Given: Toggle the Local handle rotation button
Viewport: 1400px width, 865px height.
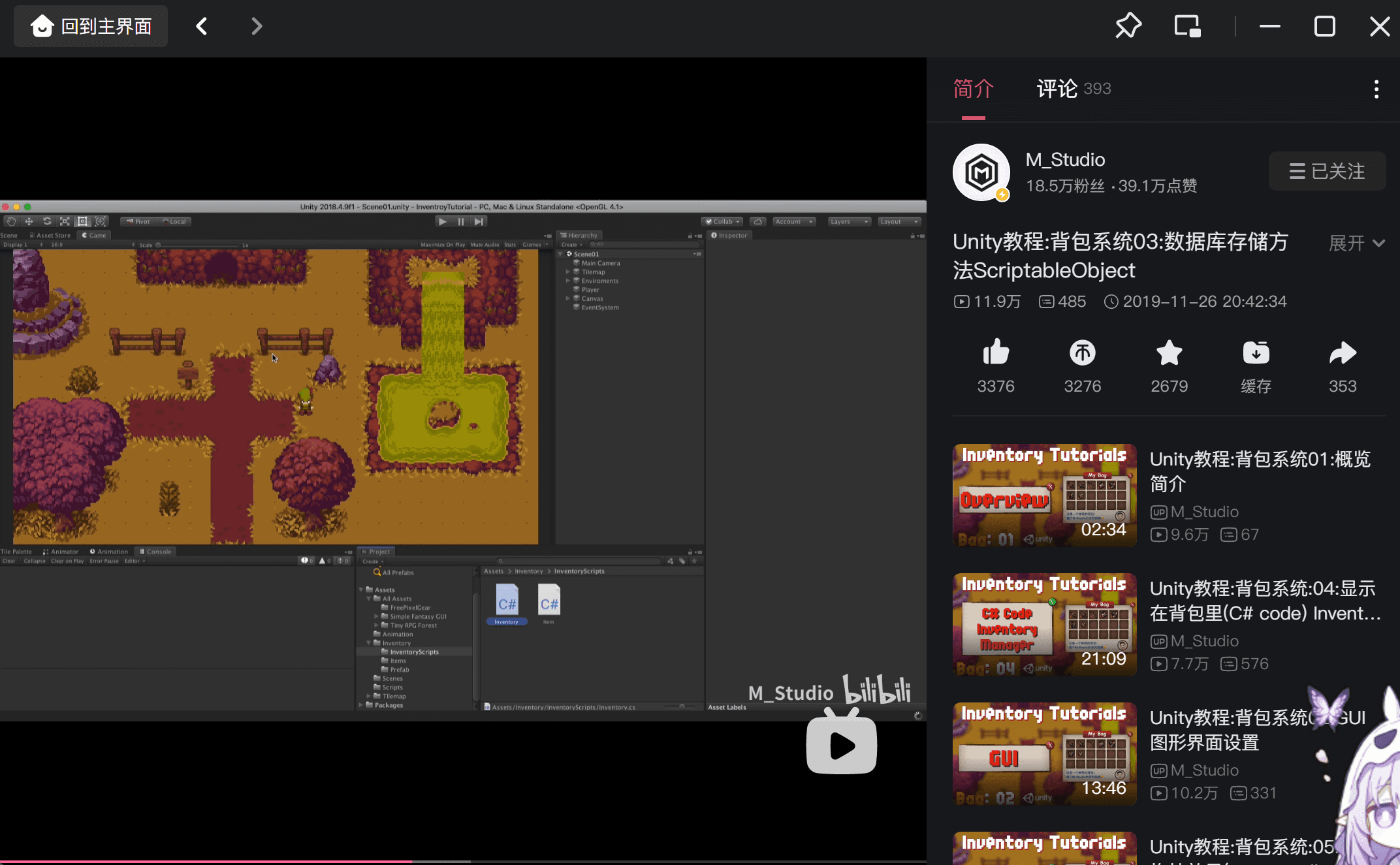Looking at the screenshot, I should pyautogui.click(x=174, y=221).
